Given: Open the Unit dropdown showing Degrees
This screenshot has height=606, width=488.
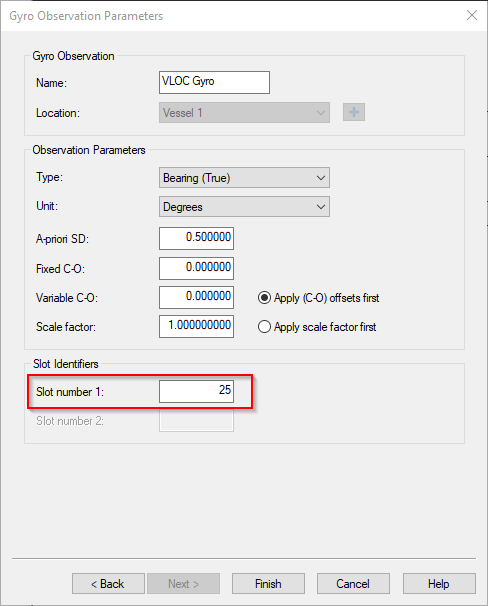Looking at the screenshot, I should tap(244, 206).
